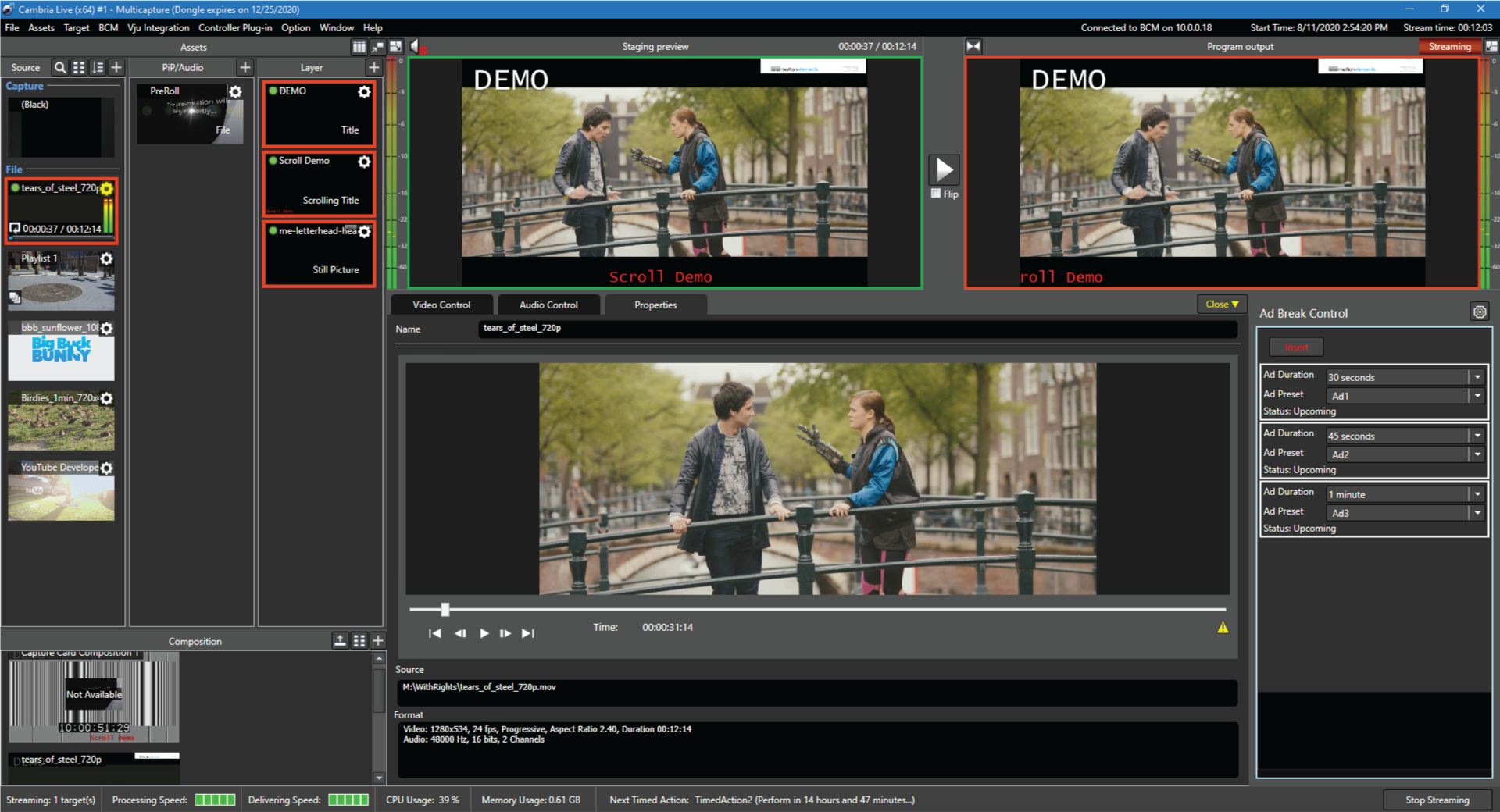Open settings gear for bbb_sunflower source
Image resolution: width=1500 pixels, height=812 pixels.
[107, 329]
